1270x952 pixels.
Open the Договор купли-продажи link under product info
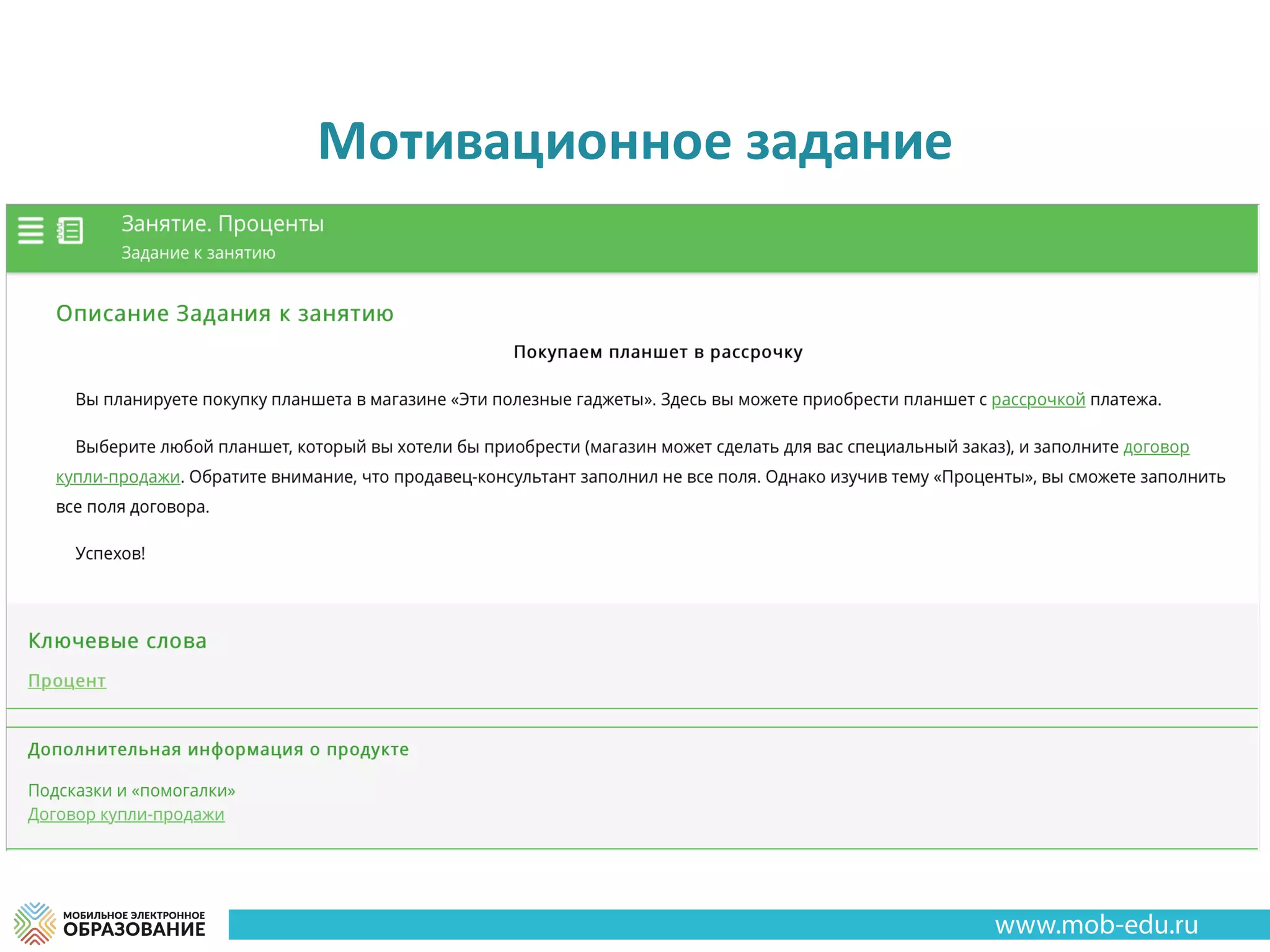[126, 814]
